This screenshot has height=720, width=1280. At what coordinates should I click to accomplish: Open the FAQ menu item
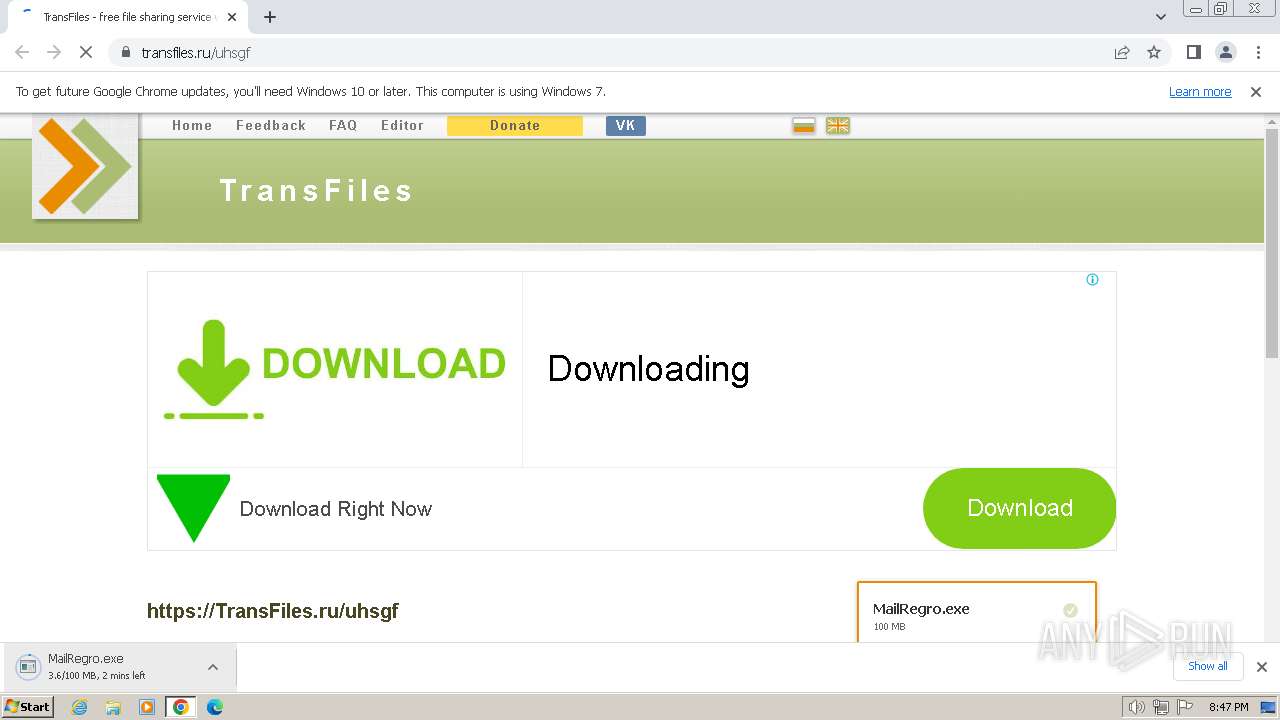343,125
